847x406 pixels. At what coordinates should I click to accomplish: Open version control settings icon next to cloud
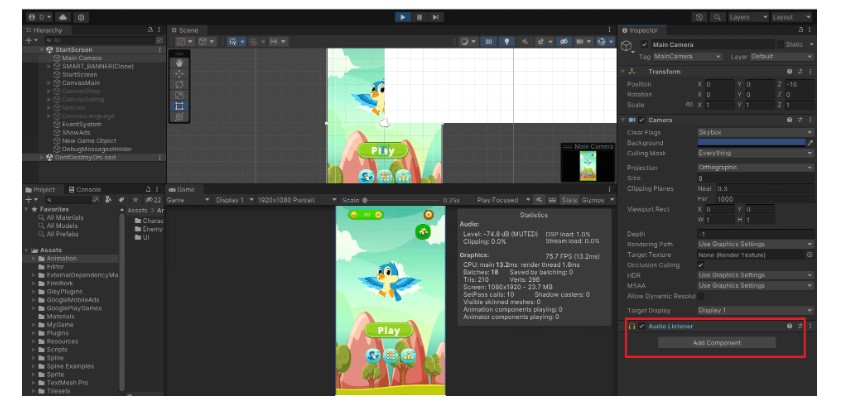[80, 17]
